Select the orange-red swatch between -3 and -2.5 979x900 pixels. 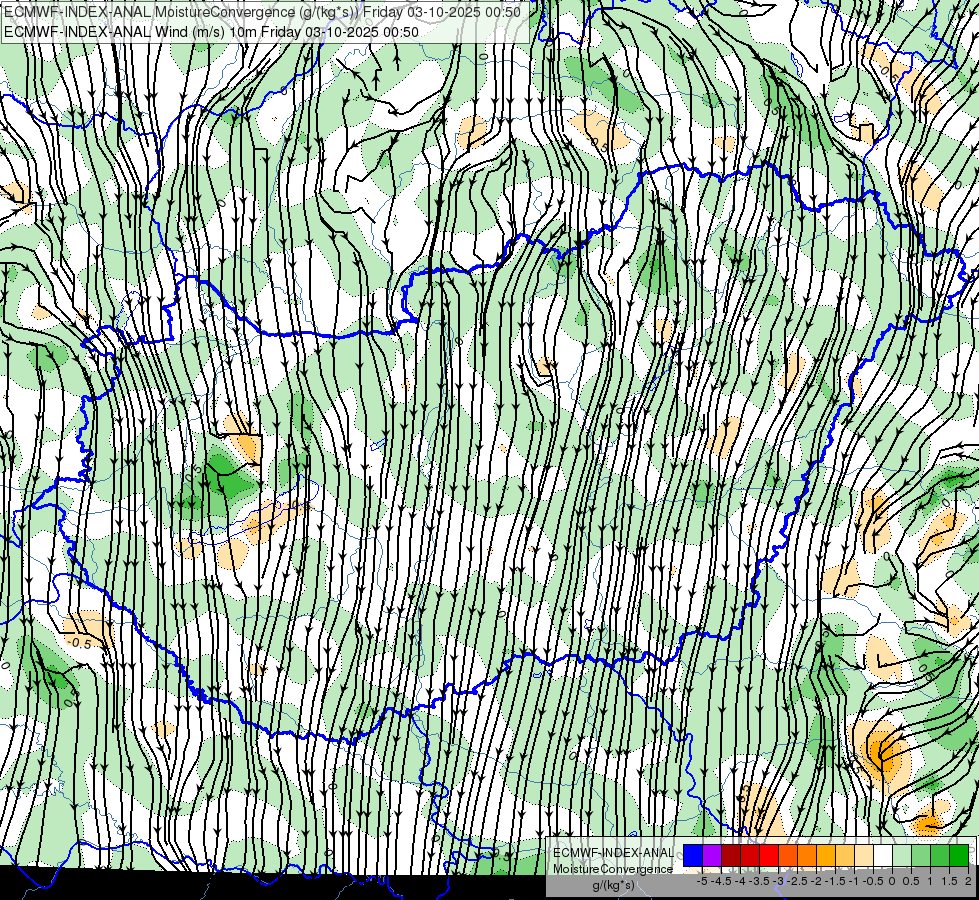coord(788,856)
